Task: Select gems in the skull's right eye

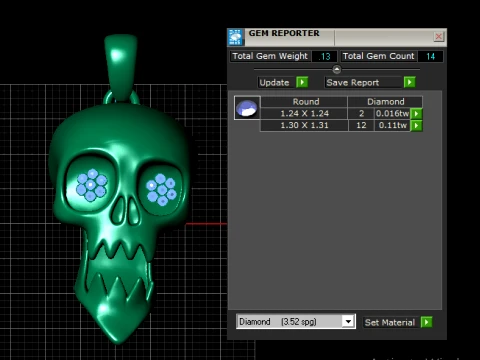Action: (161, 189)
